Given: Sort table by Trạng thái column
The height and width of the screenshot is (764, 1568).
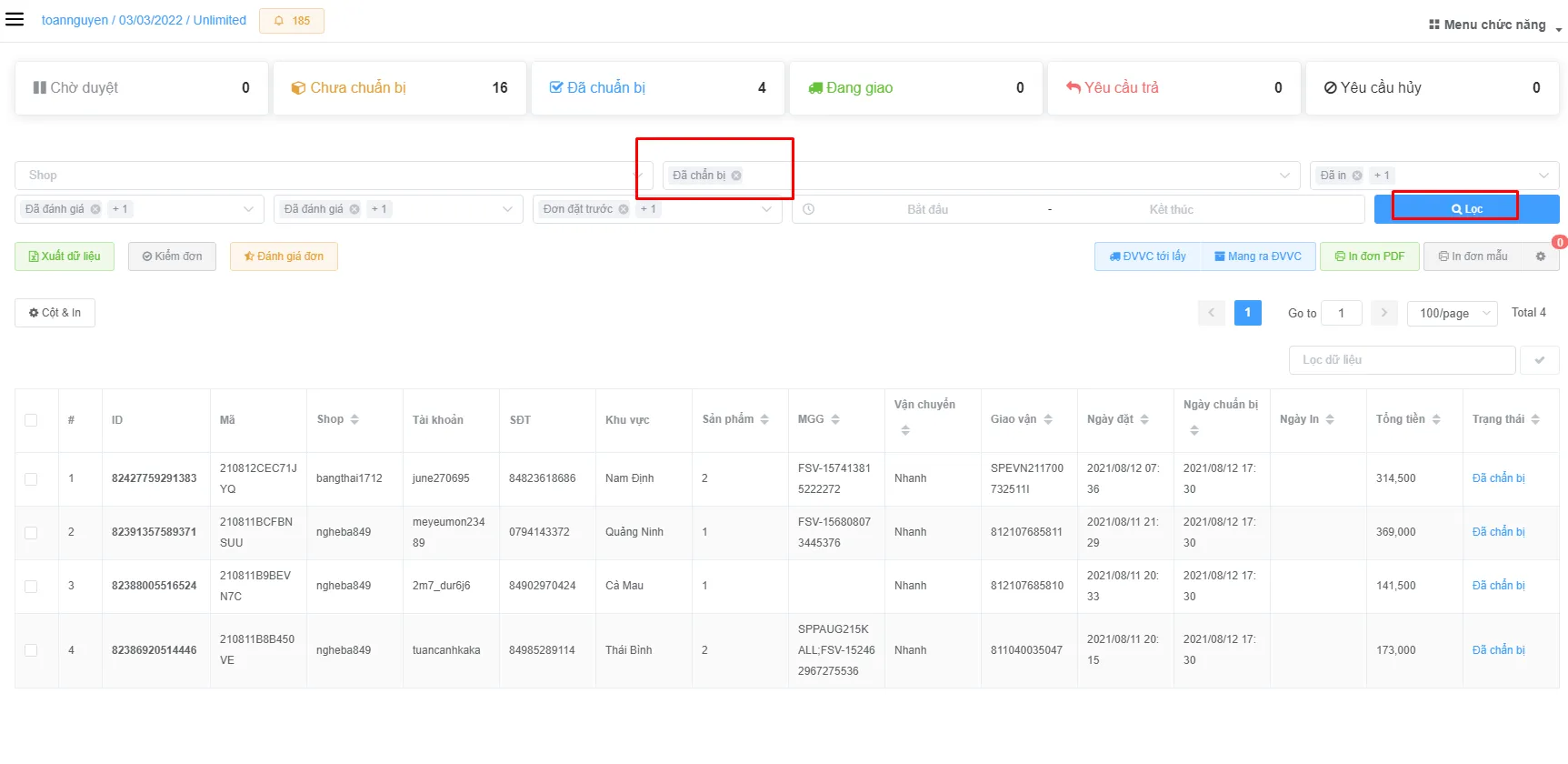Looking at the screenshot, I should point(1535,419).
